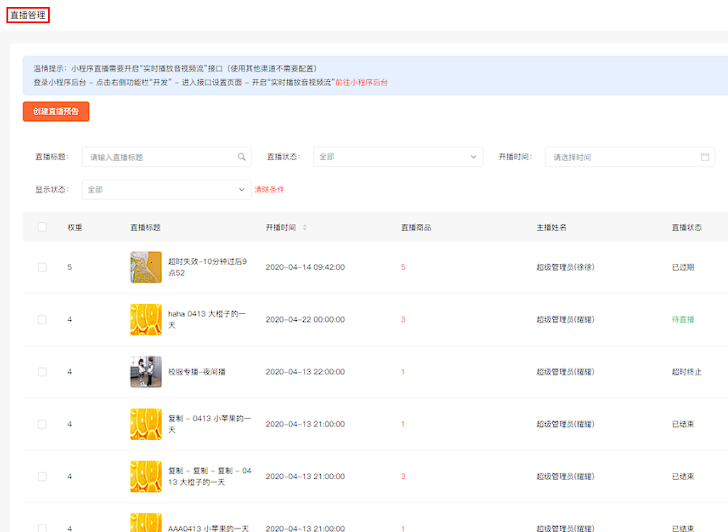Screen dimensions: 728x532
Task: Open the 显示状态 dropdown
Action: pyautogui.click(x=167, y=189)
